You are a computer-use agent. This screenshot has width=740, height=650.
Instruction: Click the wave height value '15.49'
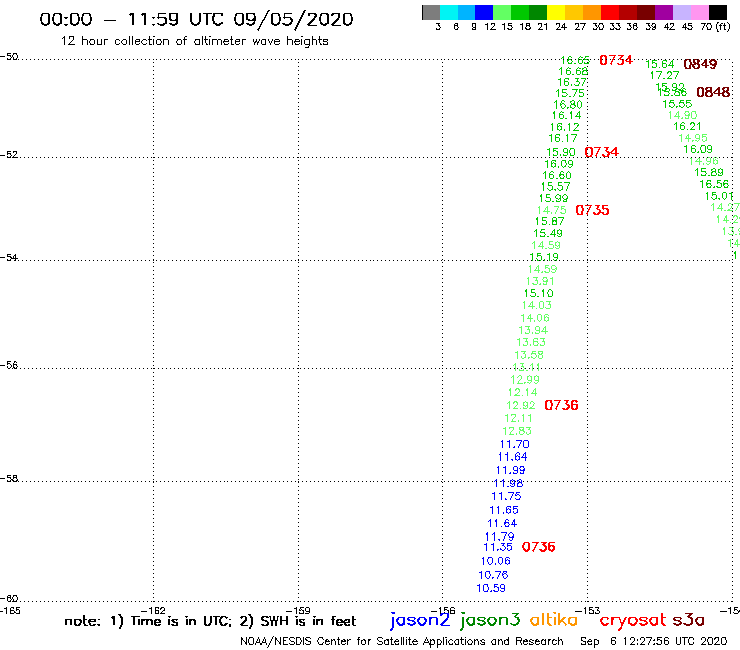pyautogui.click(x=548, y=233)
